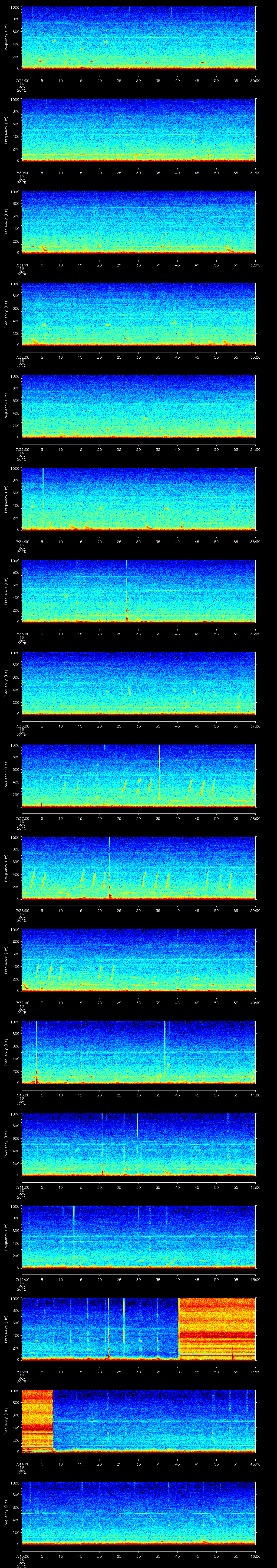Open the spectrogram panel starting at 7:44:00
277x1568 pixels.
pos(139,1421)
